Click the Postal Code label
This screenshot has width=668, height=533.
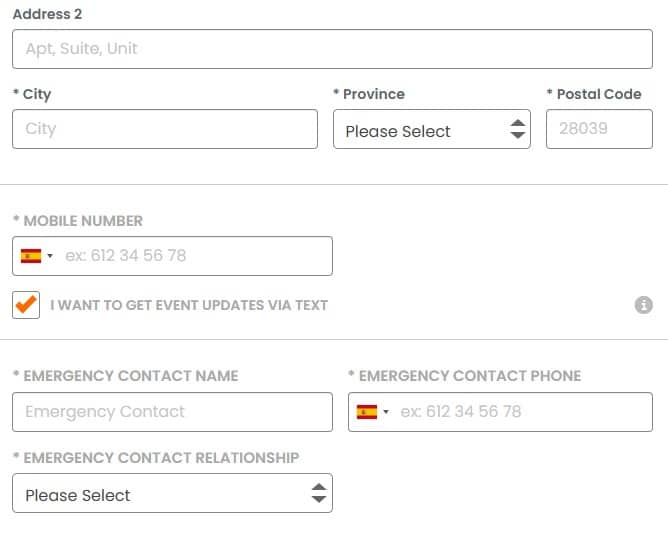point(598,94)
